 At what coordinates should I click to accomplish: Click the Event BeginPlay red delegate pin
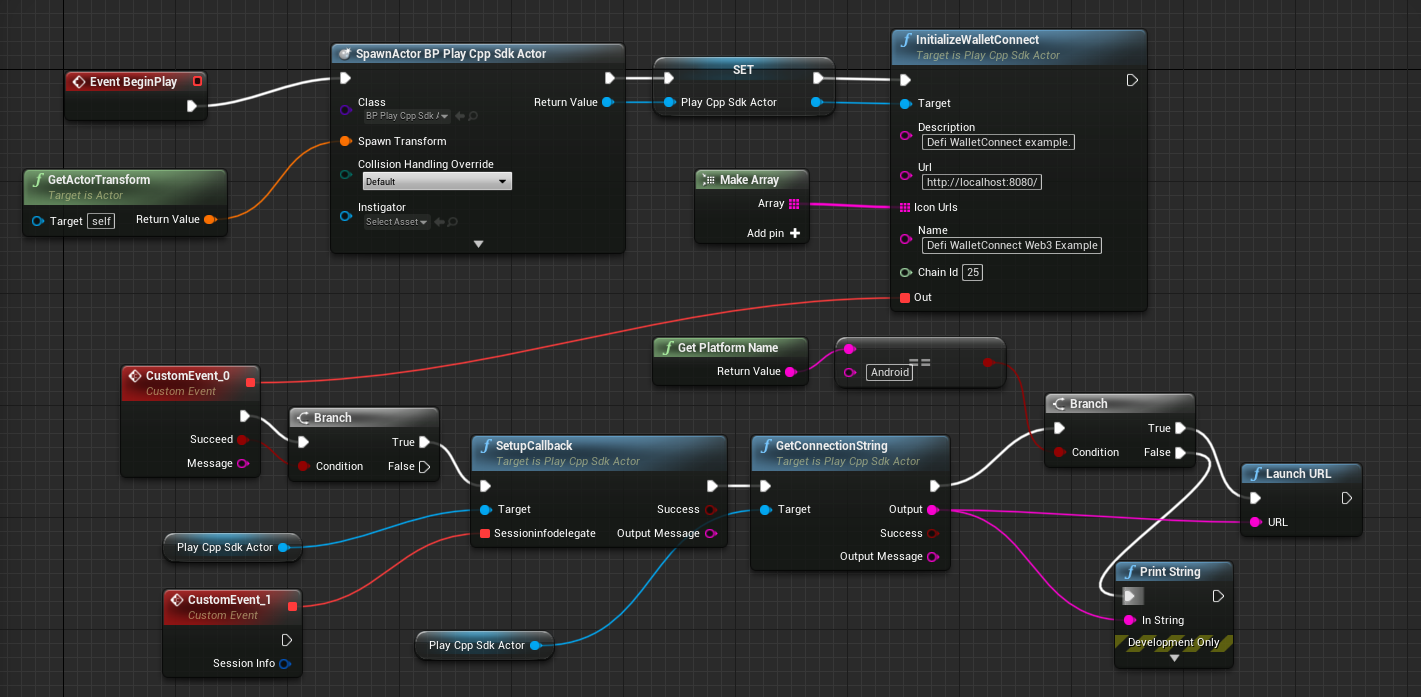point(197,81)
